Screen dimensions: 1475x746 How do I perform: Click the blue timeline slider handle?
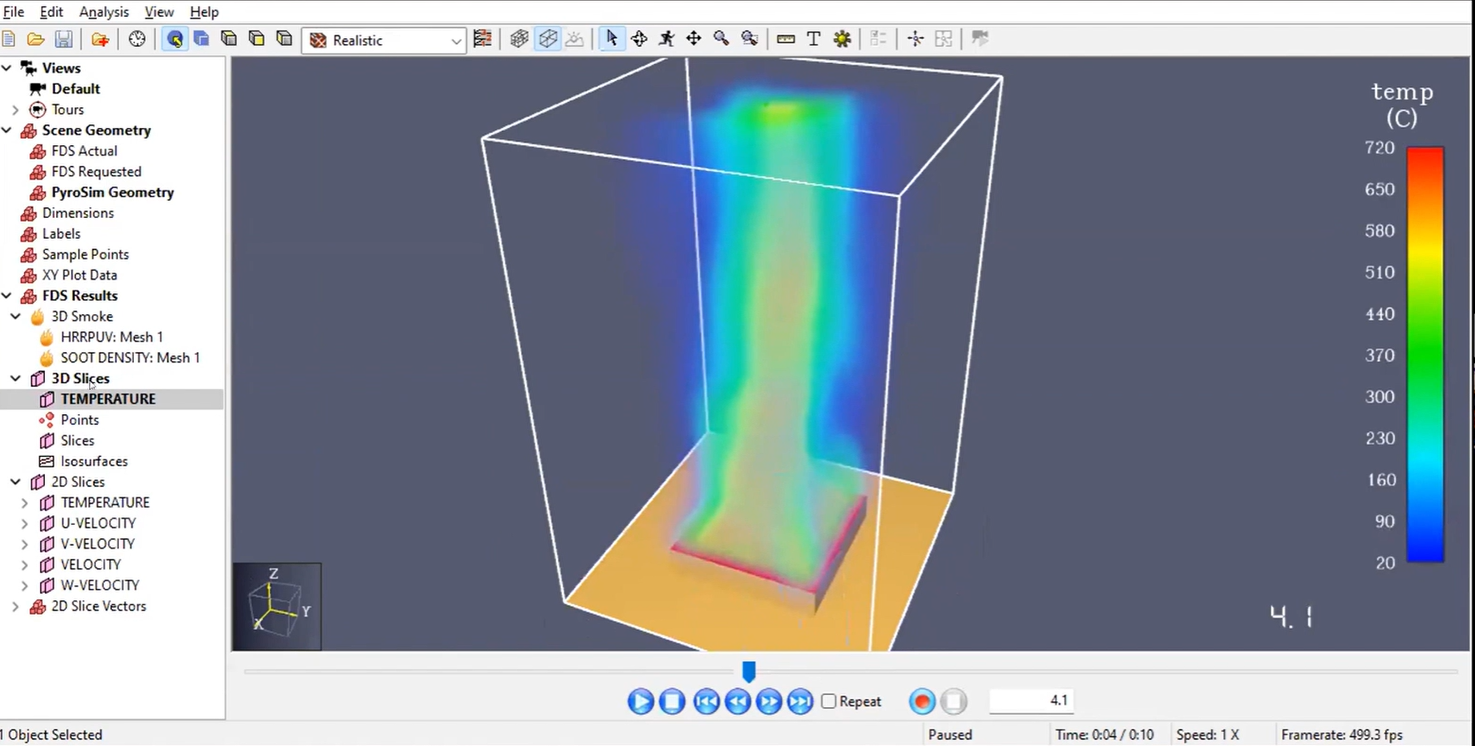748,671
